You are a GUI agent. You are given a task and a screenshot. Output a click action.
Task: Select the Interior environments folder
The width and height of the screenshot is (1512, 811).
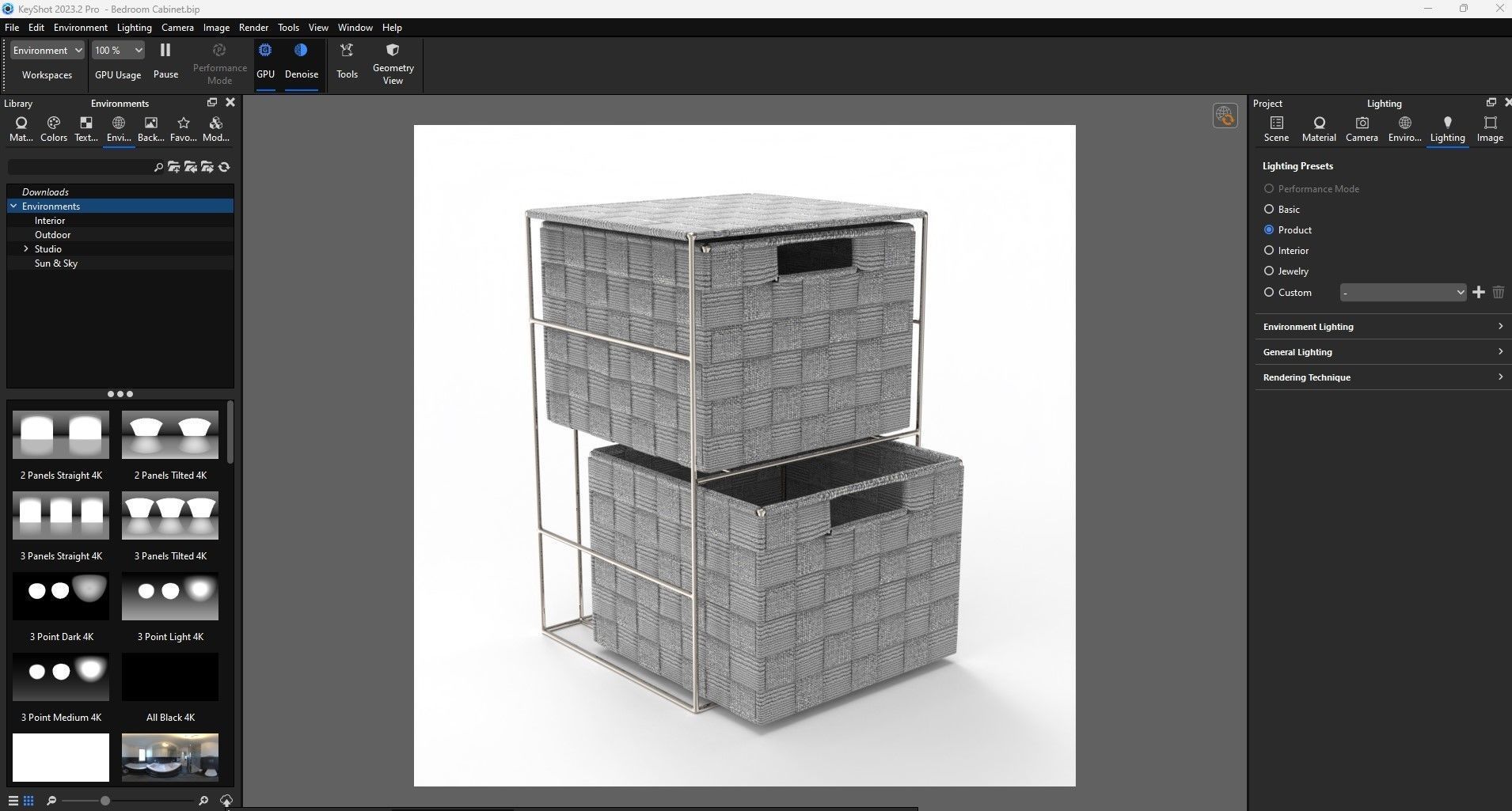[50, 220]
